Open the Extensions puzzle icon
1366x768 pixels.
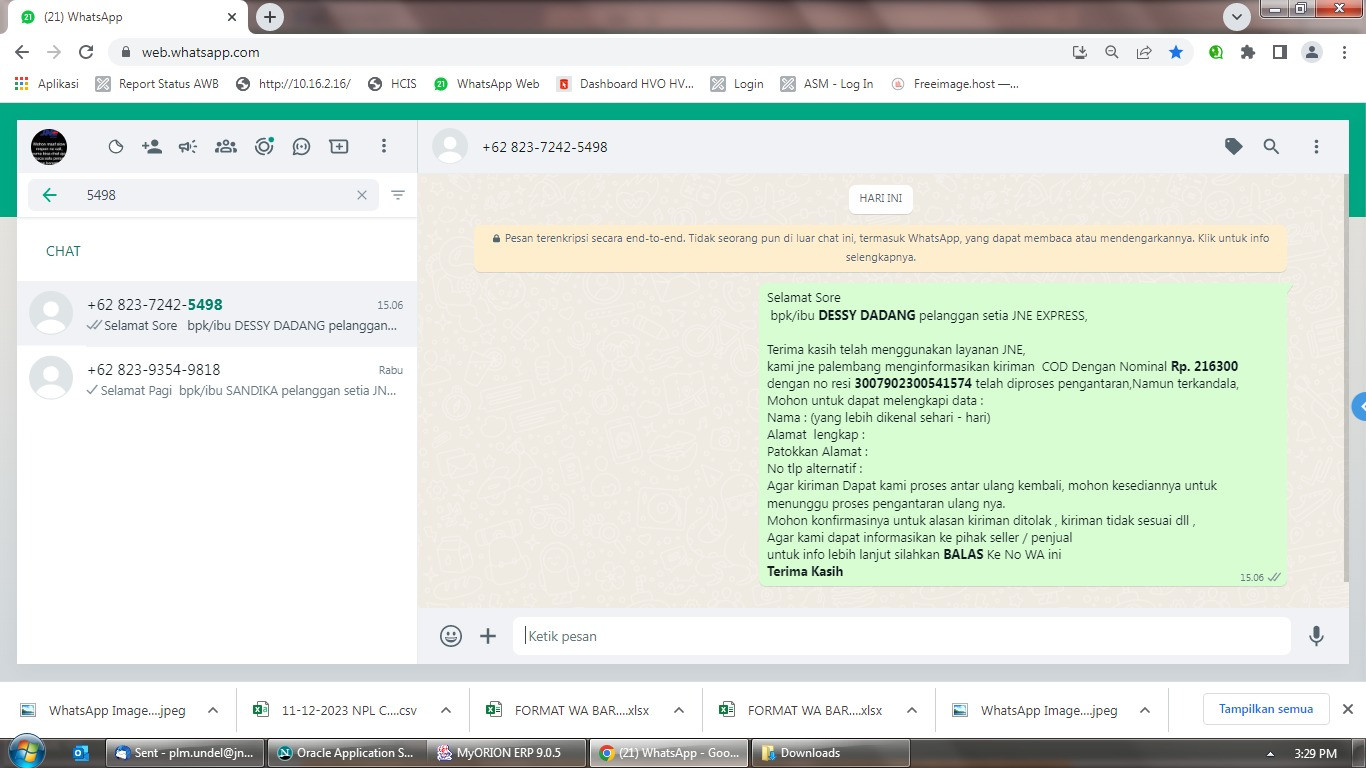pyautogui.click(x=1248, y=52)
